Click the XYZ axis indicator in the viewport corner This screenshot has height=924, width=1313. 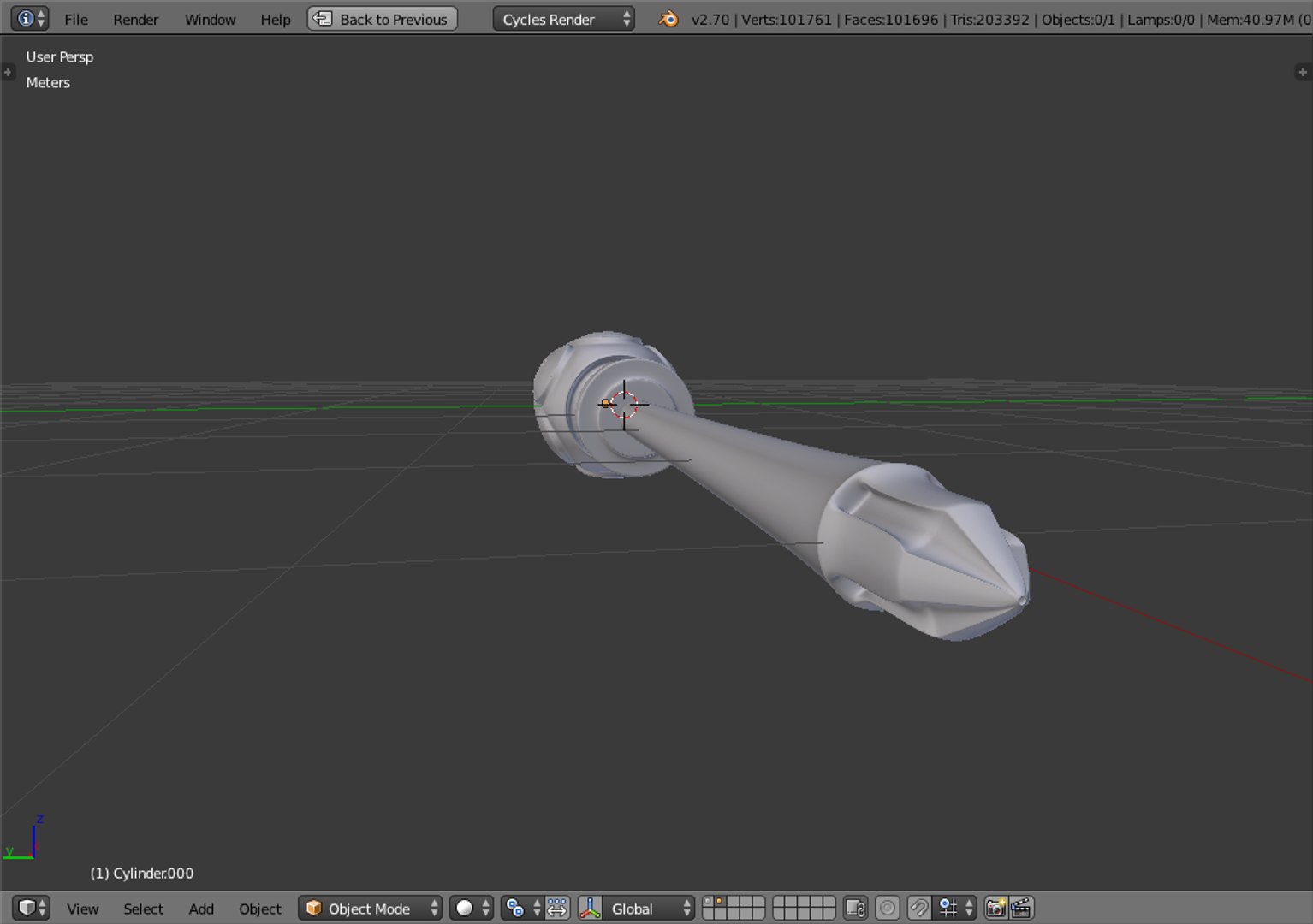24,838
